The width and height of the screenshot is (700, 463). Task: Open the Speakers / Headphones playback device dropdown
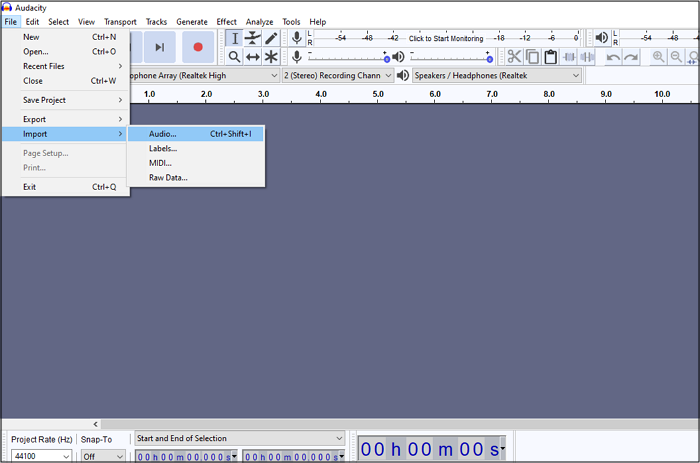click(497, 75)
